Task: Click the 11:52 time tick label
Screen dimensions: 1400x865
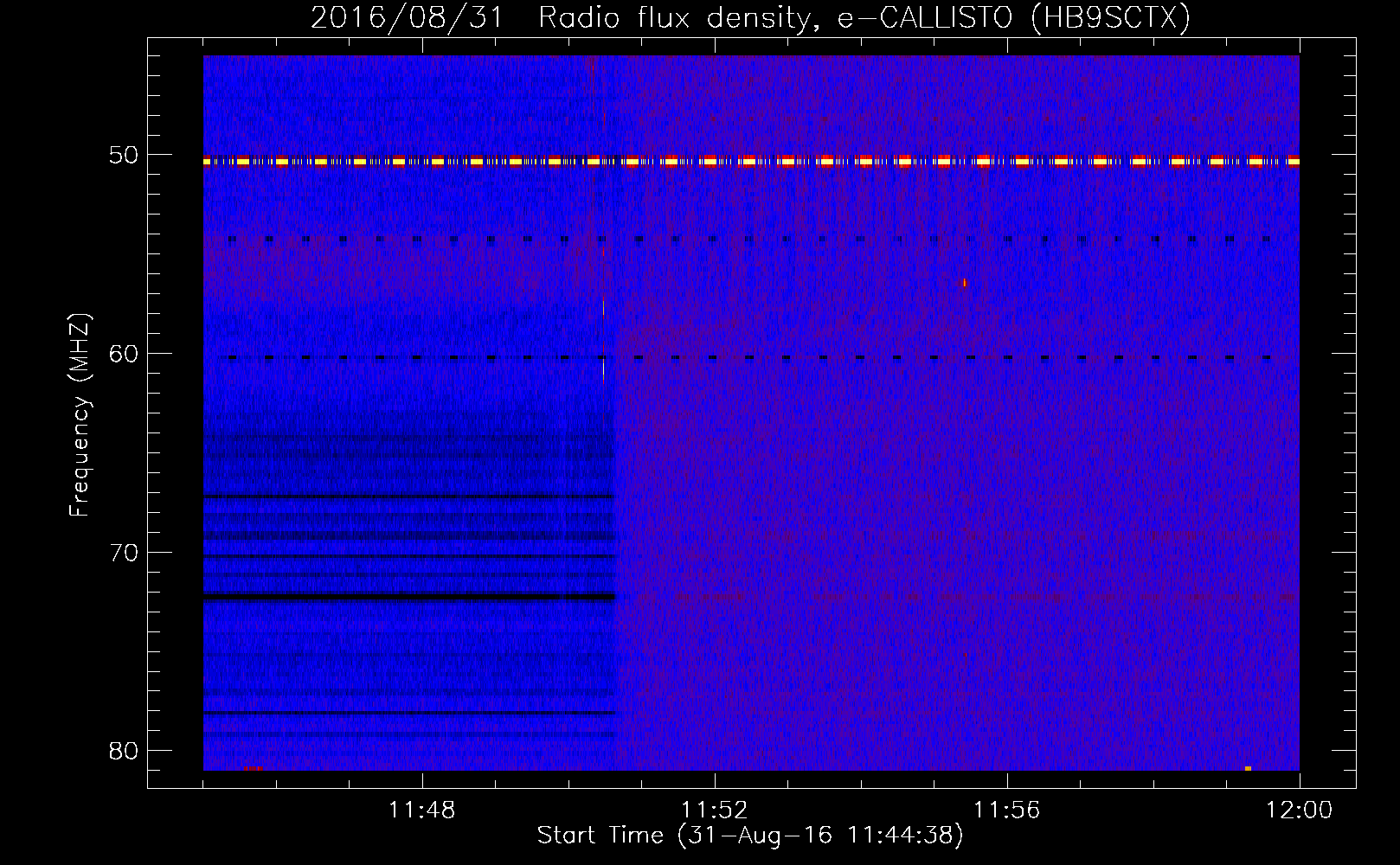Action: 714,811
